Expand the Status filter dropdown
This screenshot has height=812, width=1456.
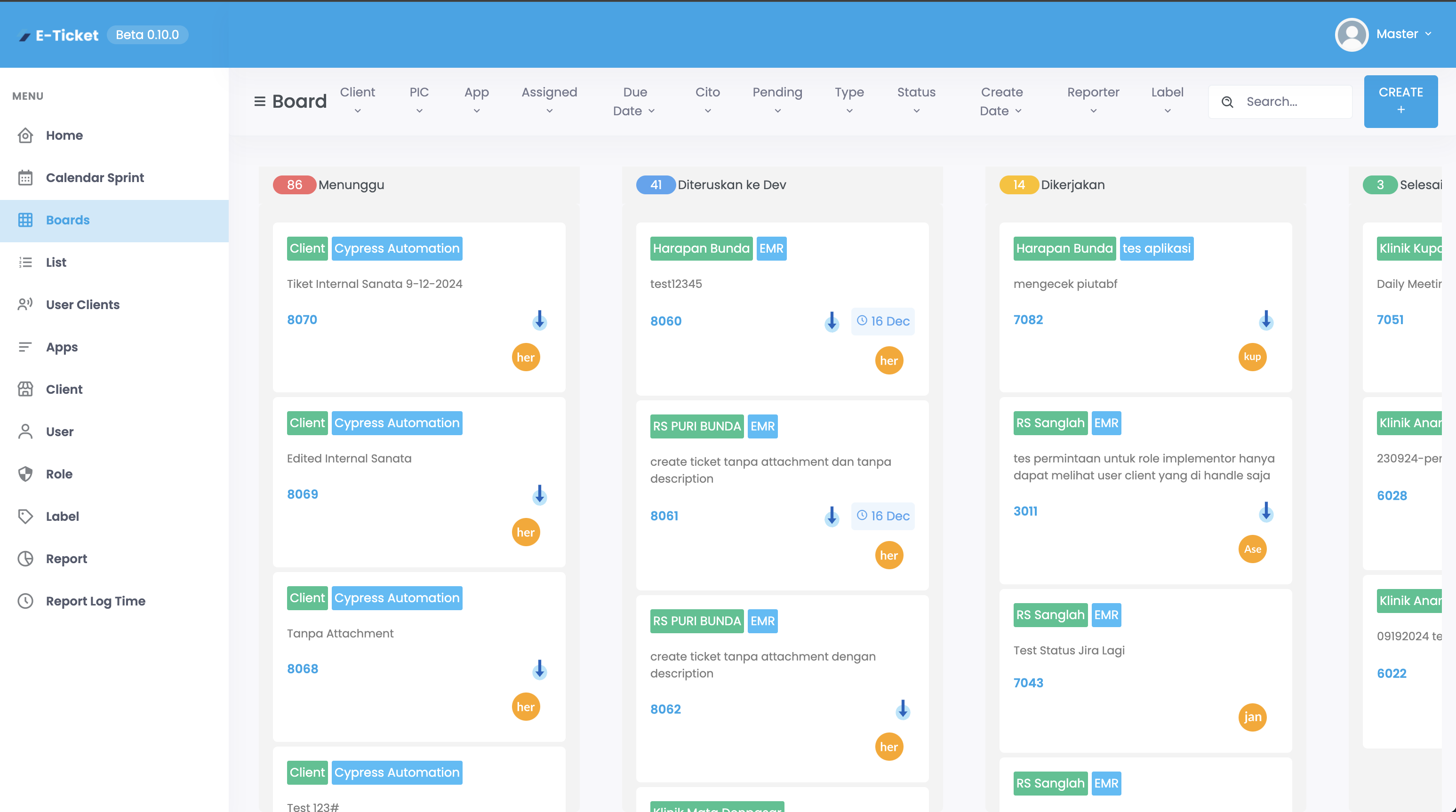click(916, 101)
